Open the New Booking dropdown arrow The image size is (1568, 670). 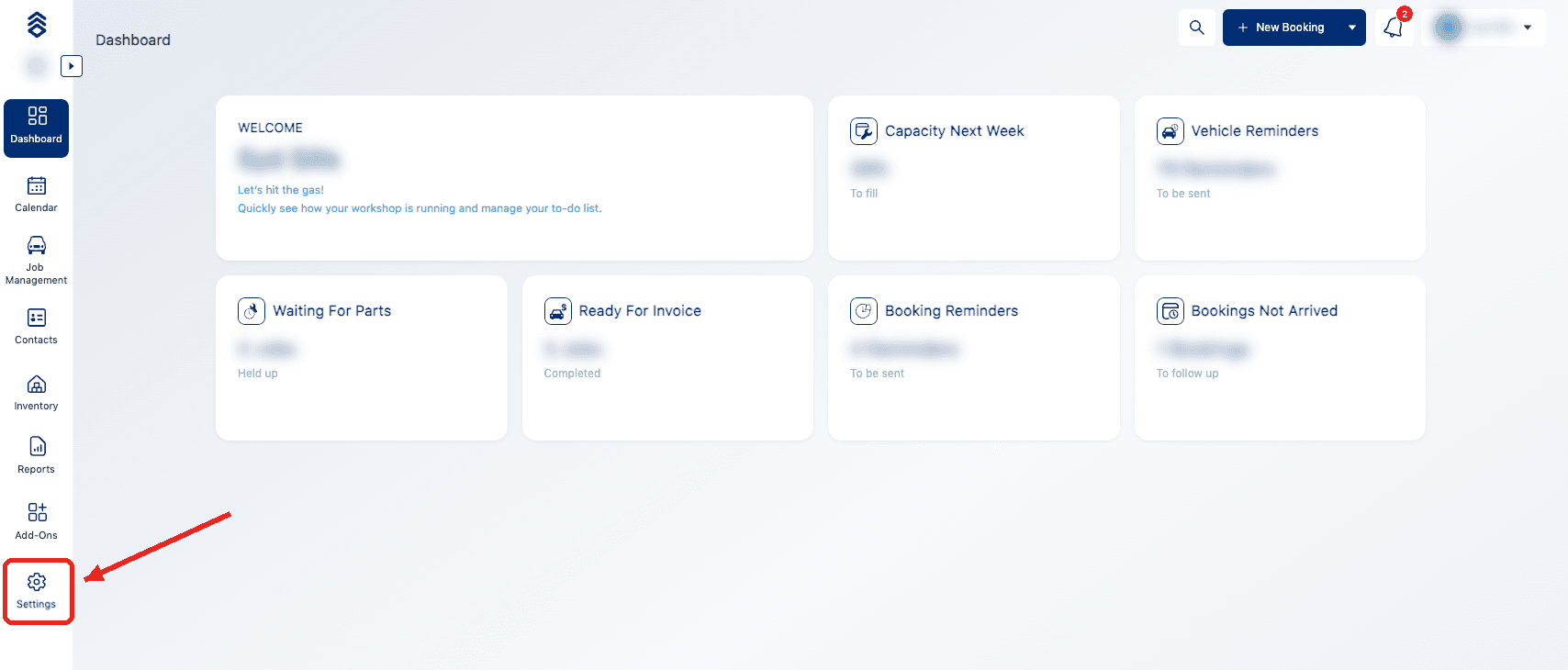click(1352, 28)
